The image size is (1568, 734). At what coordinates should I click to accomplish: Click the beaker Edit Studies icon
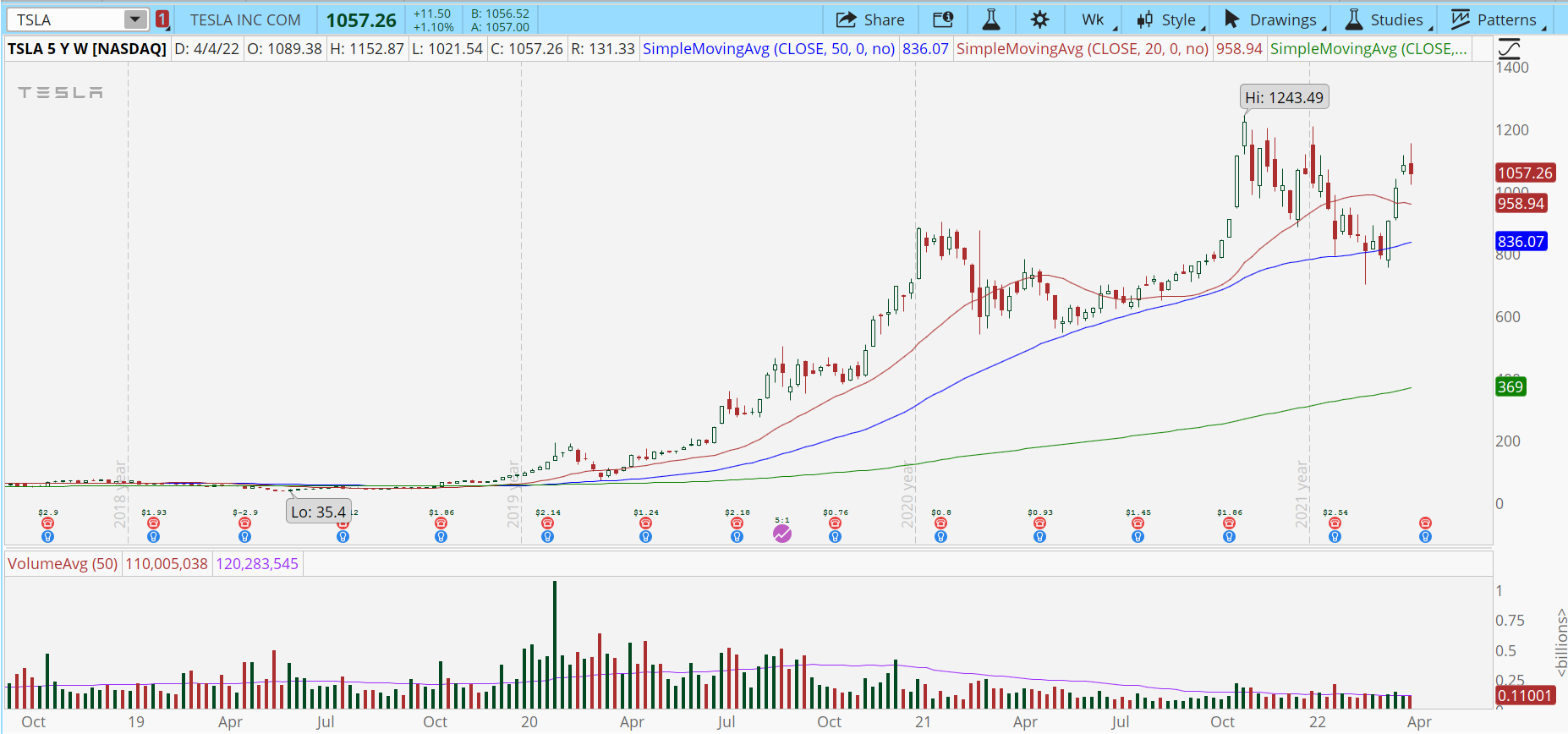991,19
